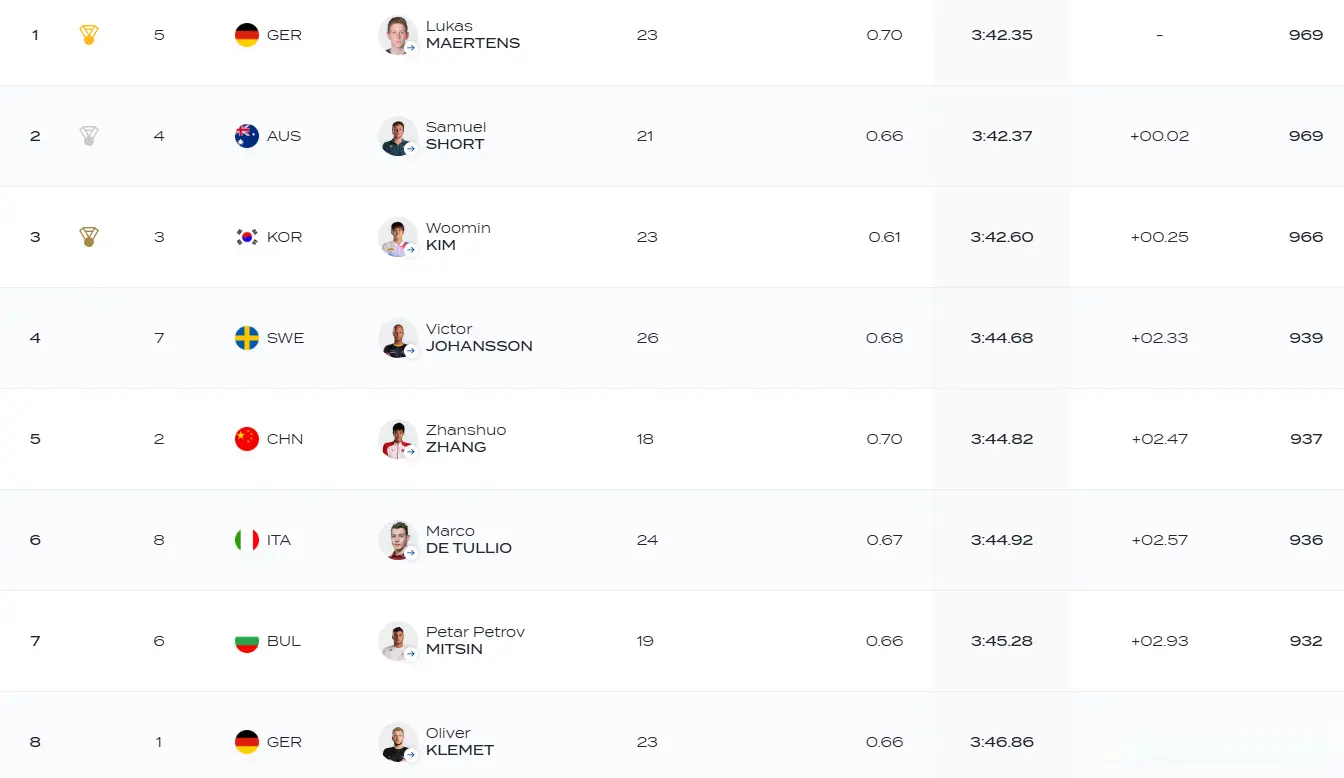Click the gold medal icon in row 1

(x=89, y=35)
